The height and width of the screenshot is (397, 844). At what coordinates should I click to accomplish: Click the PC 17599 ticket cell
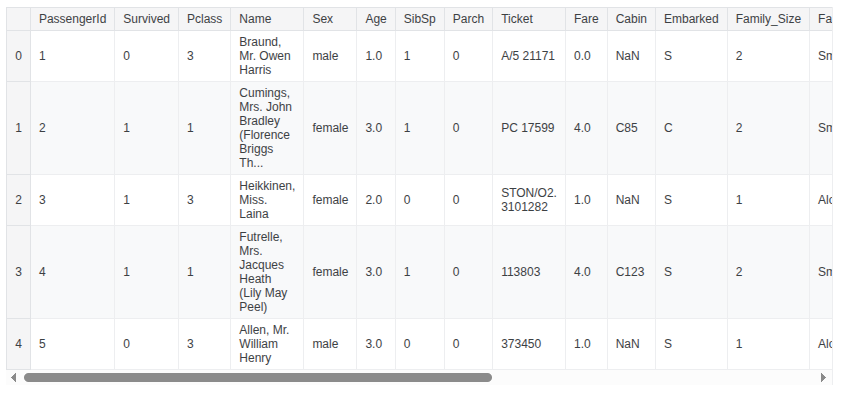529,128
